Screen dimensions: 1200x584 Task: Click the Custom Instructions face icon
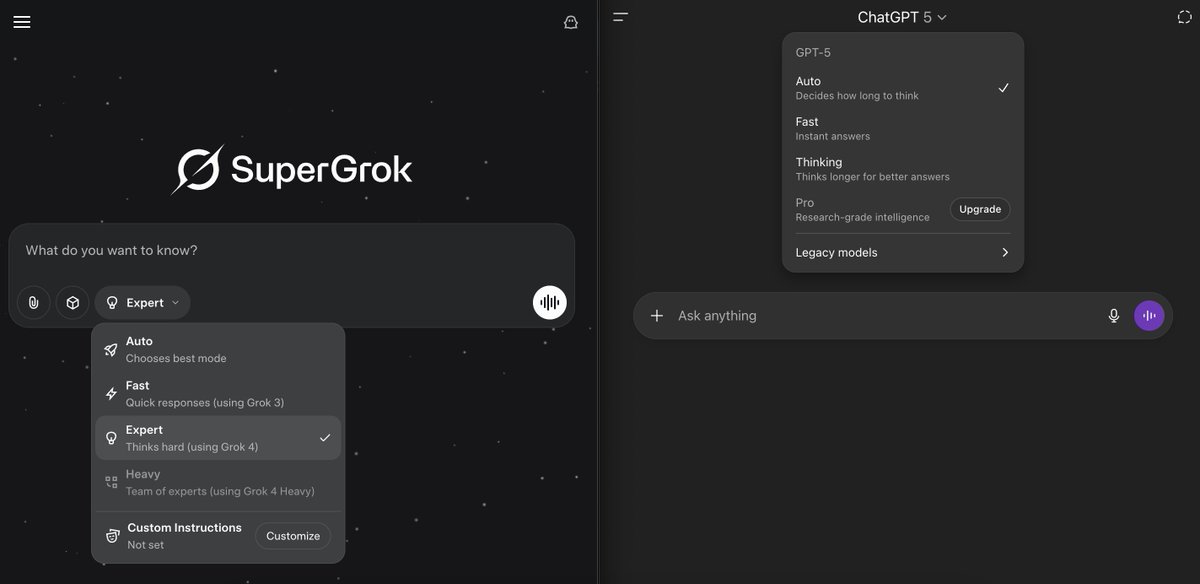click(112, 536)
